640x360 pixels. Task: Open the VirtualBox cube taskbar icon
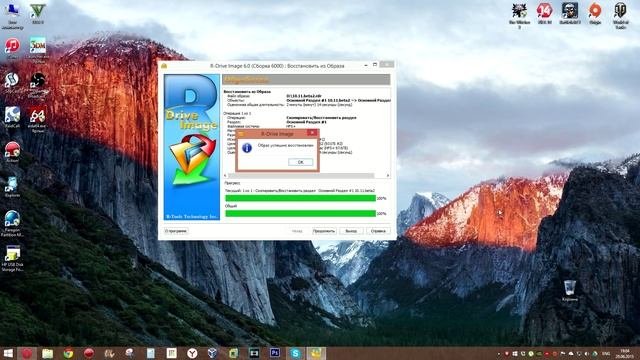(212, 353)
